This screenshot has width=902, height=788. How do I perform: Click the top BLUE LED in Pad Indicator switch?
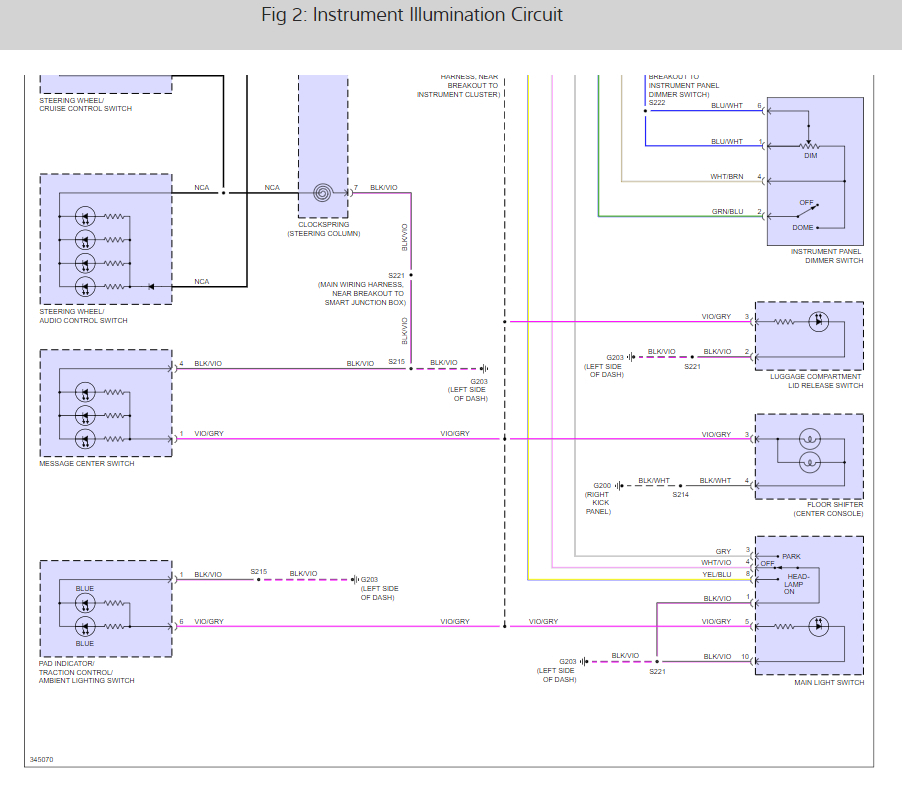click(x=85, y=603)
